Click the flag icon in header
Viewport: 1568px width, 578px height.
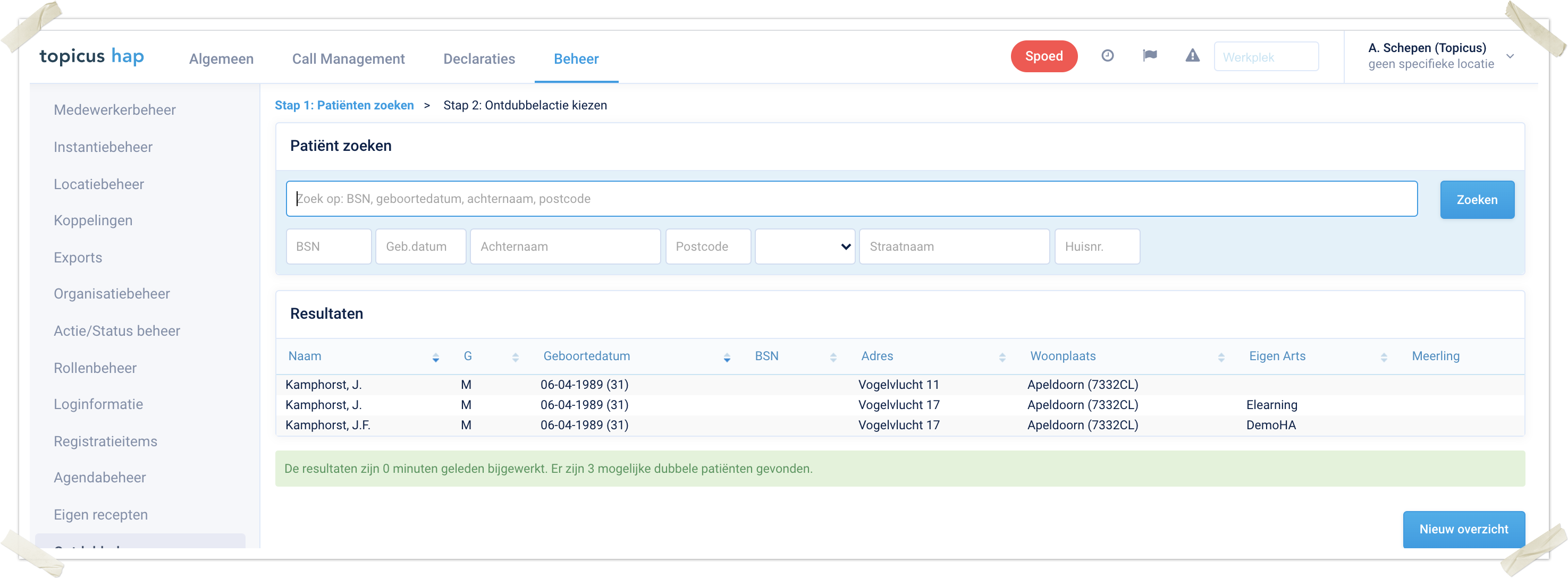[1149, 56]
